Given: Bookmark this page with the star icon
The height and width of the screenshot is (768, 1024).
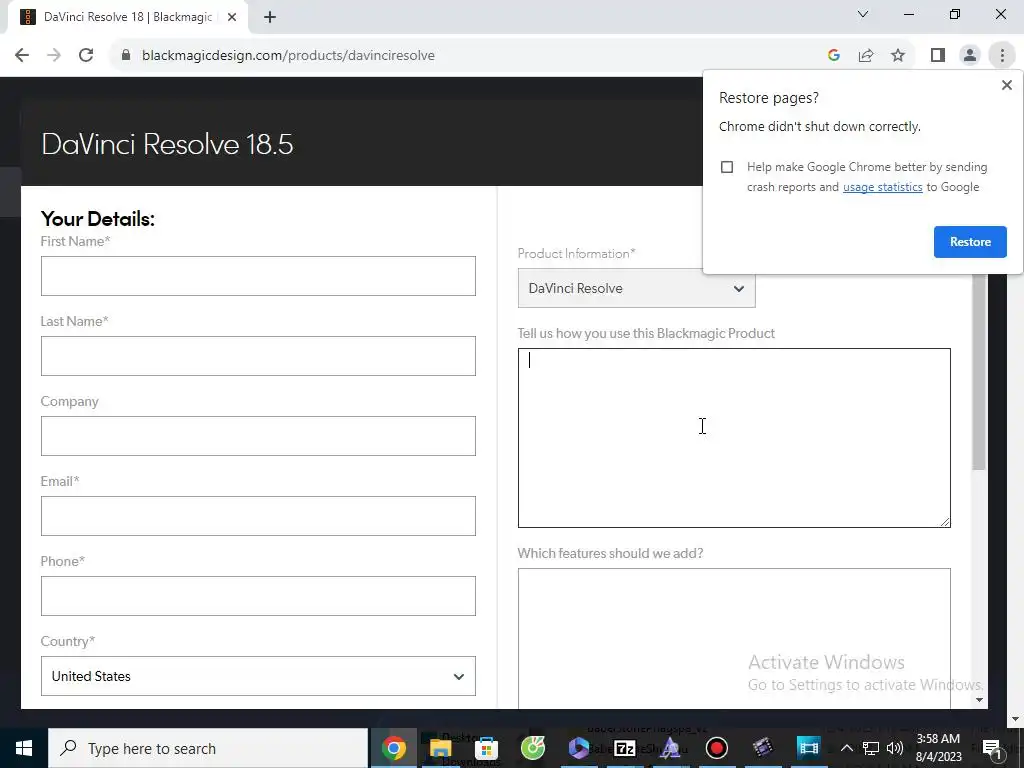Looking at the screenshot, I should pos(898,56).
